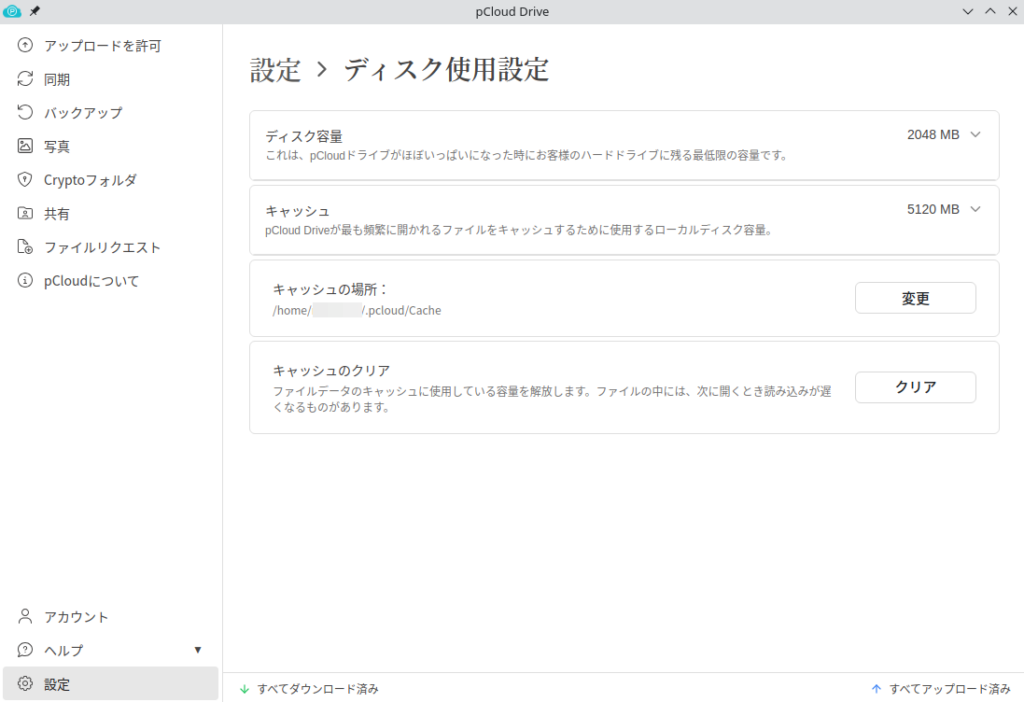Click the すべてダウンロード済み status indicator
This screenshot has height=702, width=1024.
pos(310,689)
